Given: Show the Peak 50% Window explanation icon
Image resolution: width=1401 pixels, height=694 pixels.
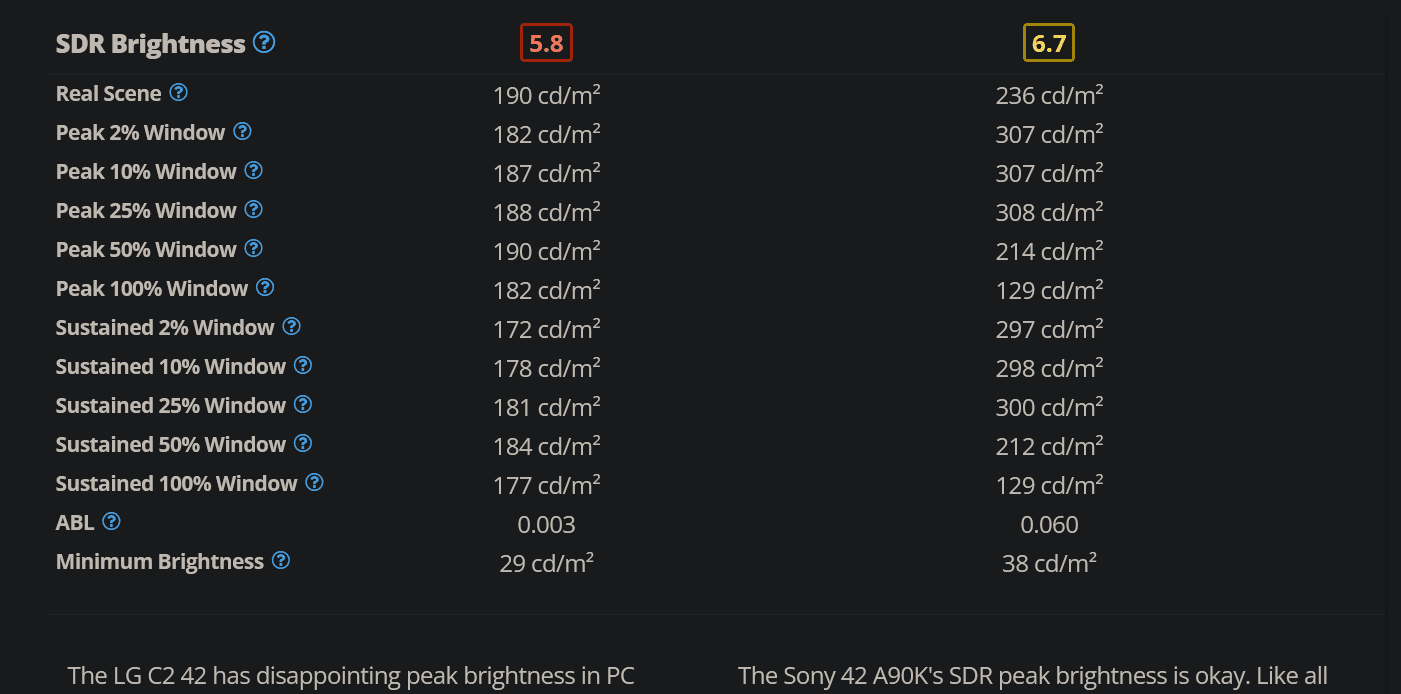Looking at the screenshot, I should coord(254,248).
